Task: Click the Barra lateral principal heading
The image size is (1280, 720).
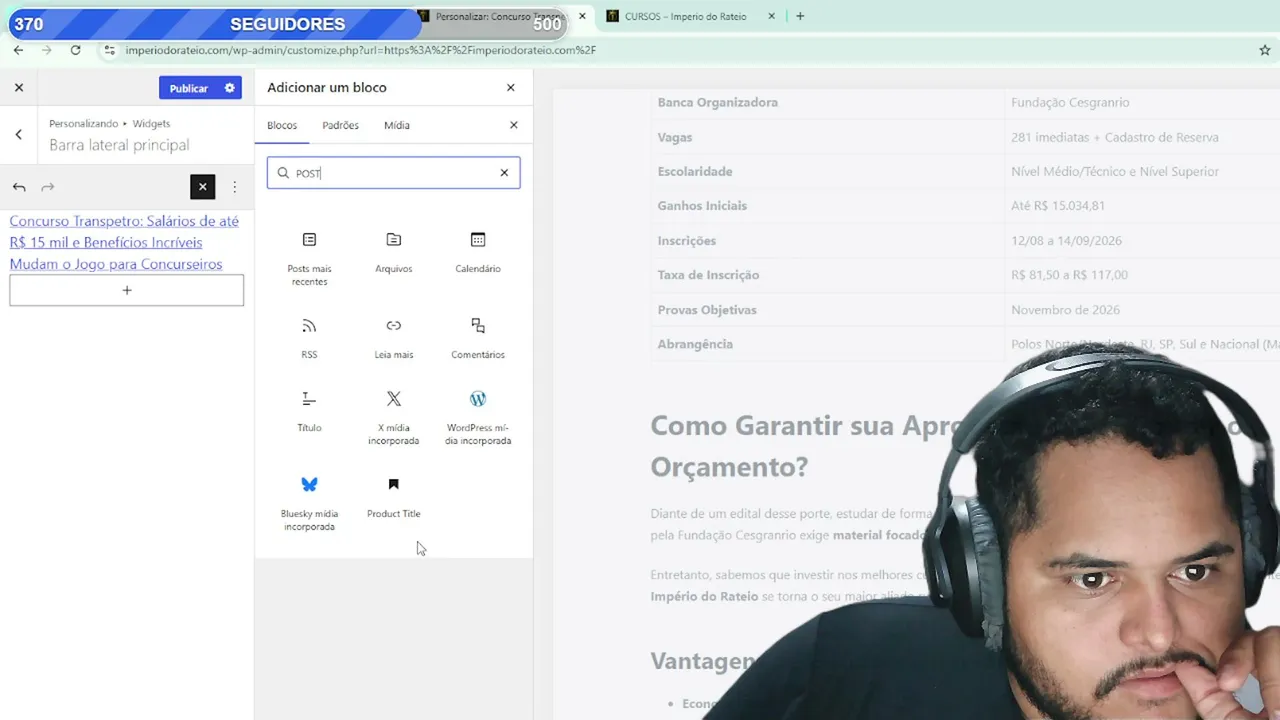Action: click(119, 145)
